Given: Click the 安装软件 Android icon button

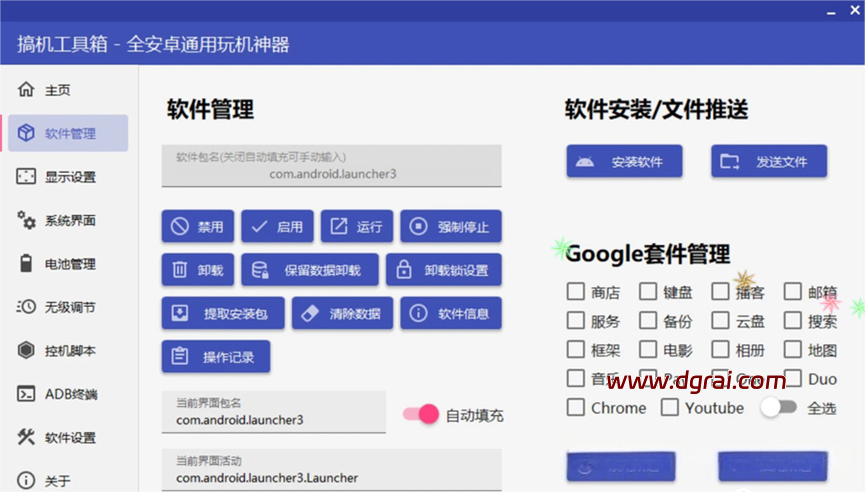Looking at the screenshot, I should tap(624, 161).
